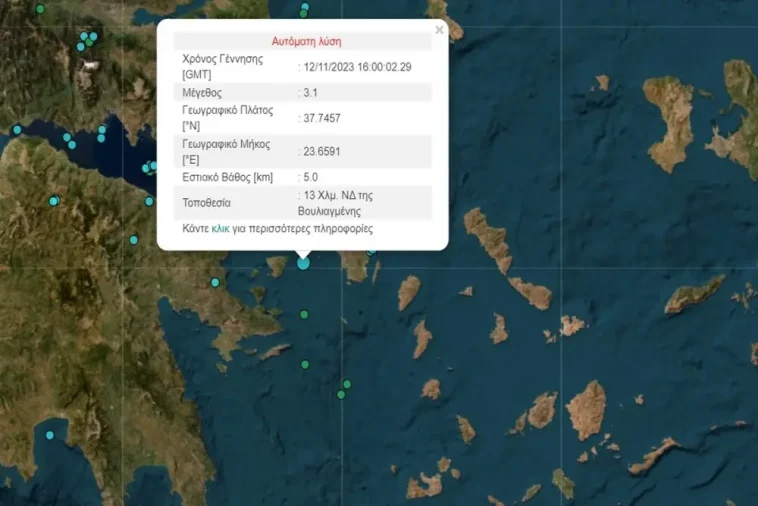
Task: Click the location text '13 Χλμ. ΝΔ της Βουλιαγμένης'
Action: [337, 203]
